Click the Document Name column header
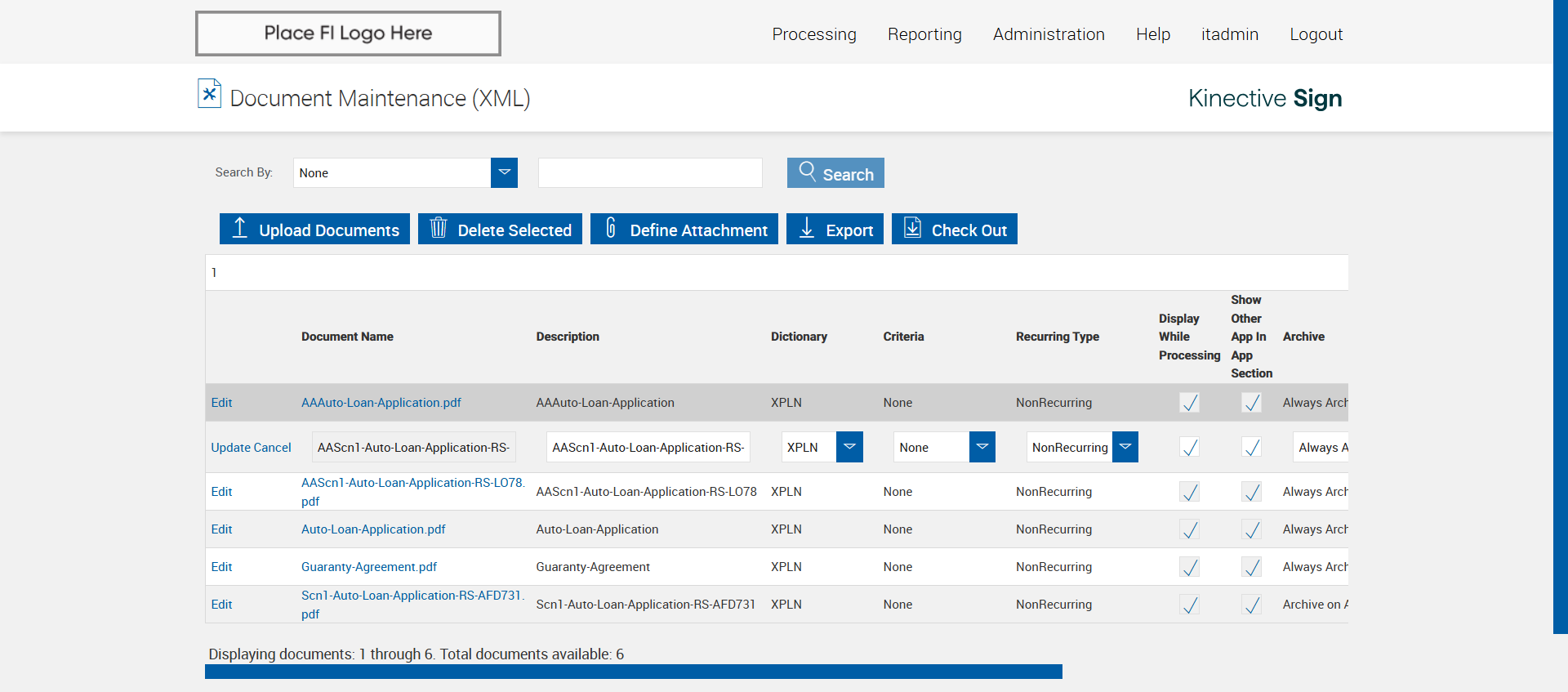 click(x=347, y=337)
